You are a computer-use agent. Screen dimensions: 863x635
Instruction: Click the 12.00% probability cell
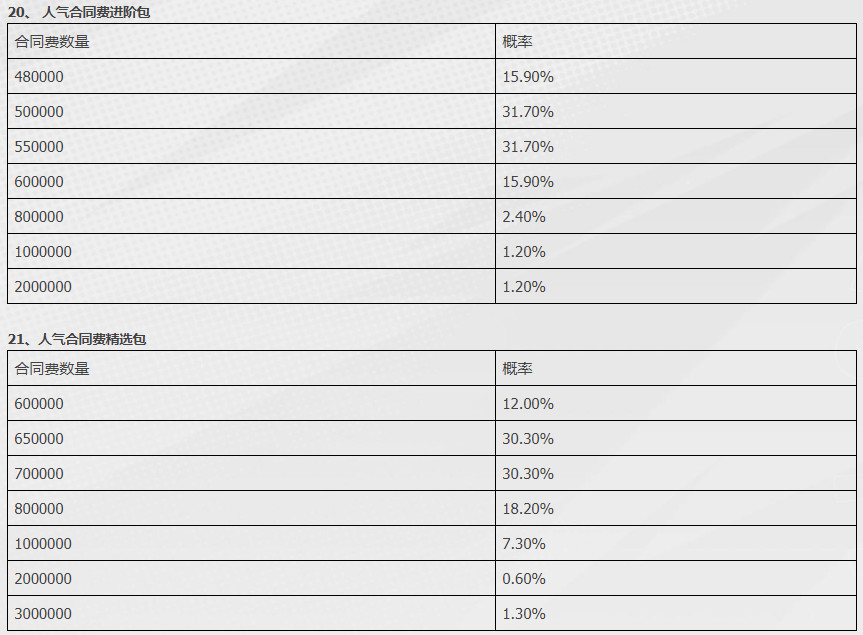pos(676,403)
